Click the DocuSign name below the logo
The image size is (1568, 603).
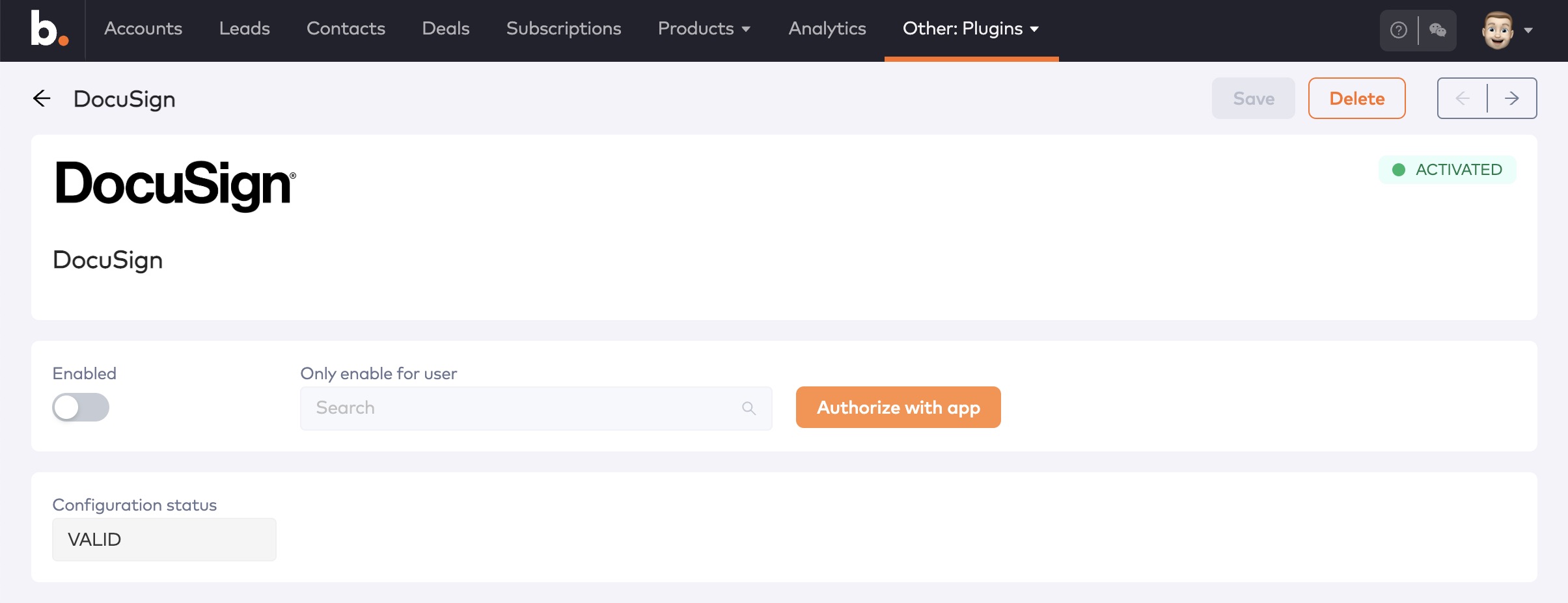(x=107, y=260)
